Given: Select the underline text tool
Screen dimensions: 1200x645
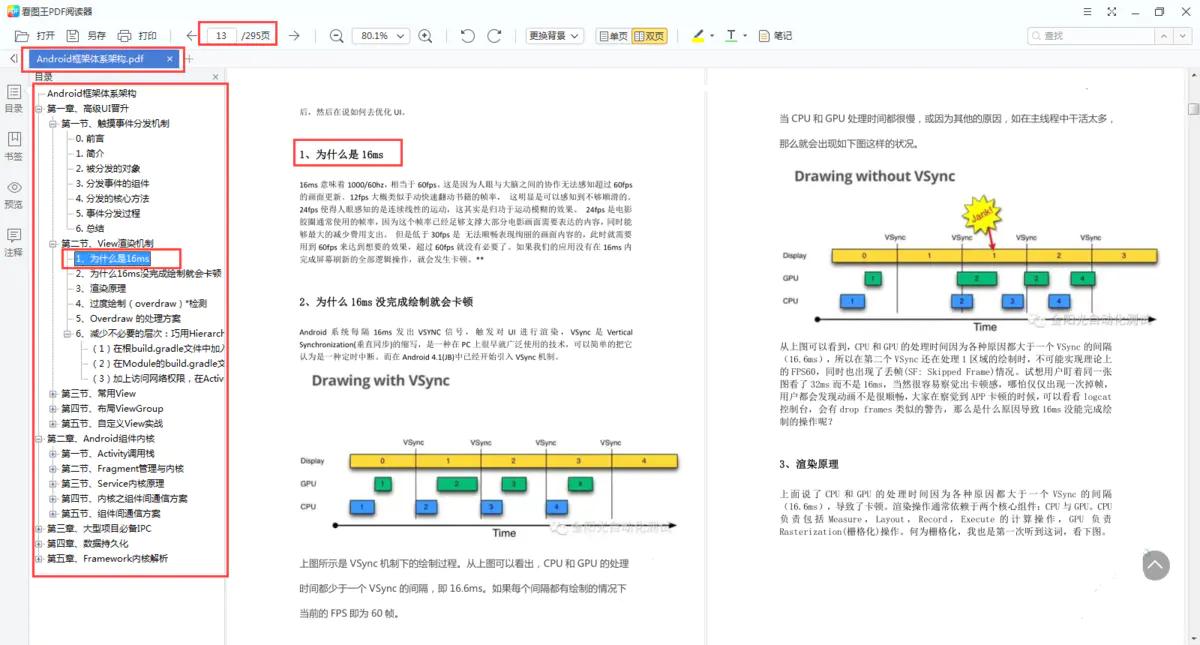Looking at the screenshot, I should (732, 35).
